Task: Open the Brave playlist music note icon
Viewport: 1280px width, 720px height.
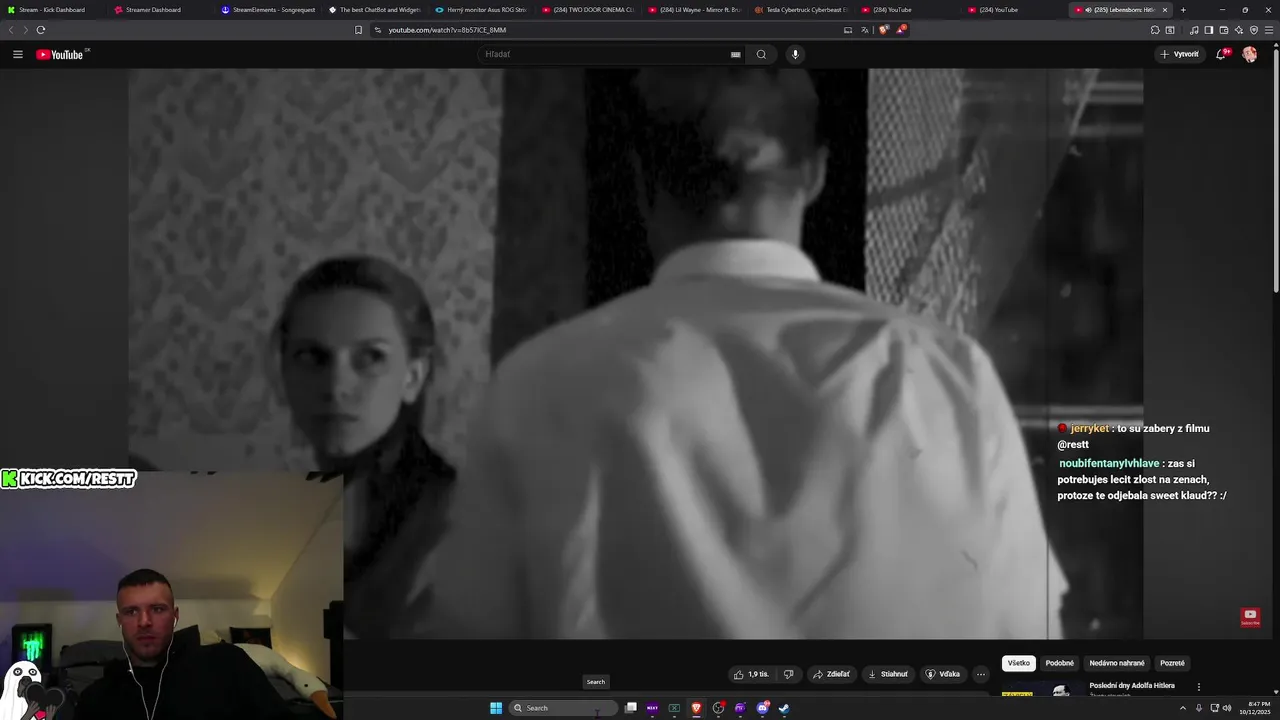Action: click(x=1194, y=30)
